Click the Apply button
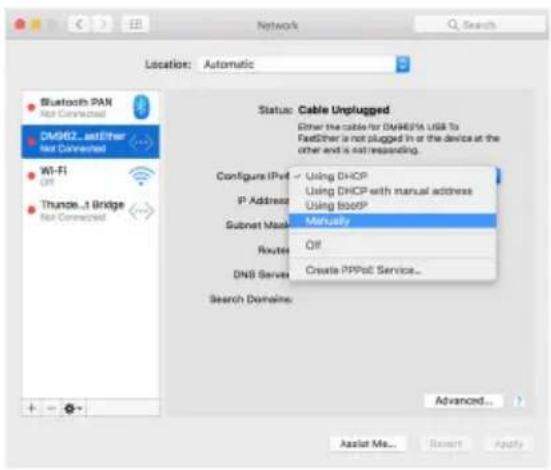This screenshot has width=551, height=470. pyautogui.click(x=509, y=444)
